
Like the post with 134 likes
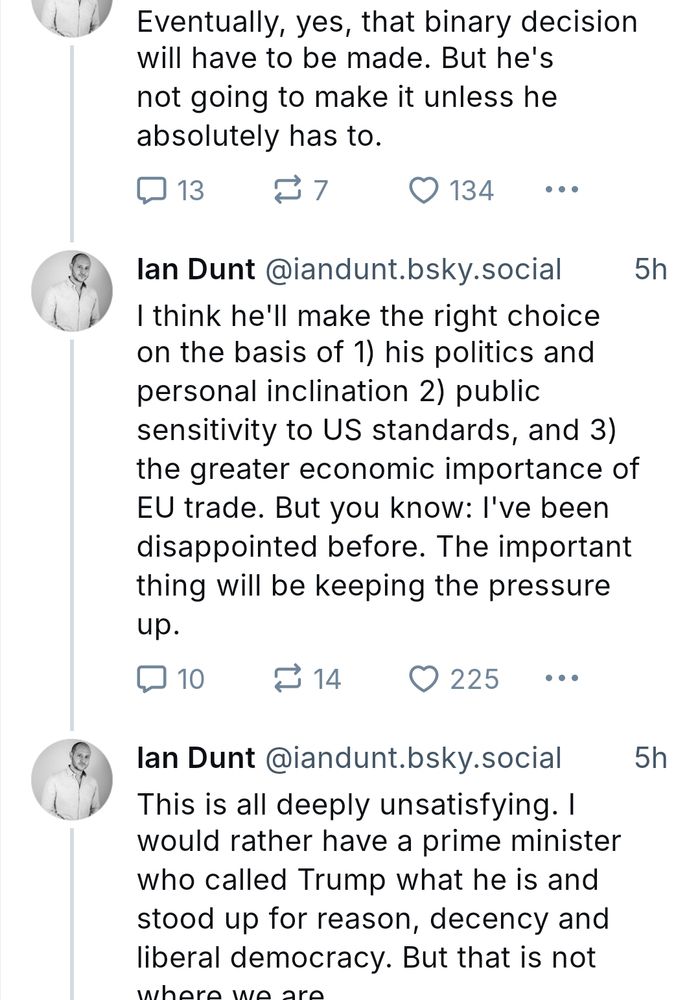(x=423, y=190)
